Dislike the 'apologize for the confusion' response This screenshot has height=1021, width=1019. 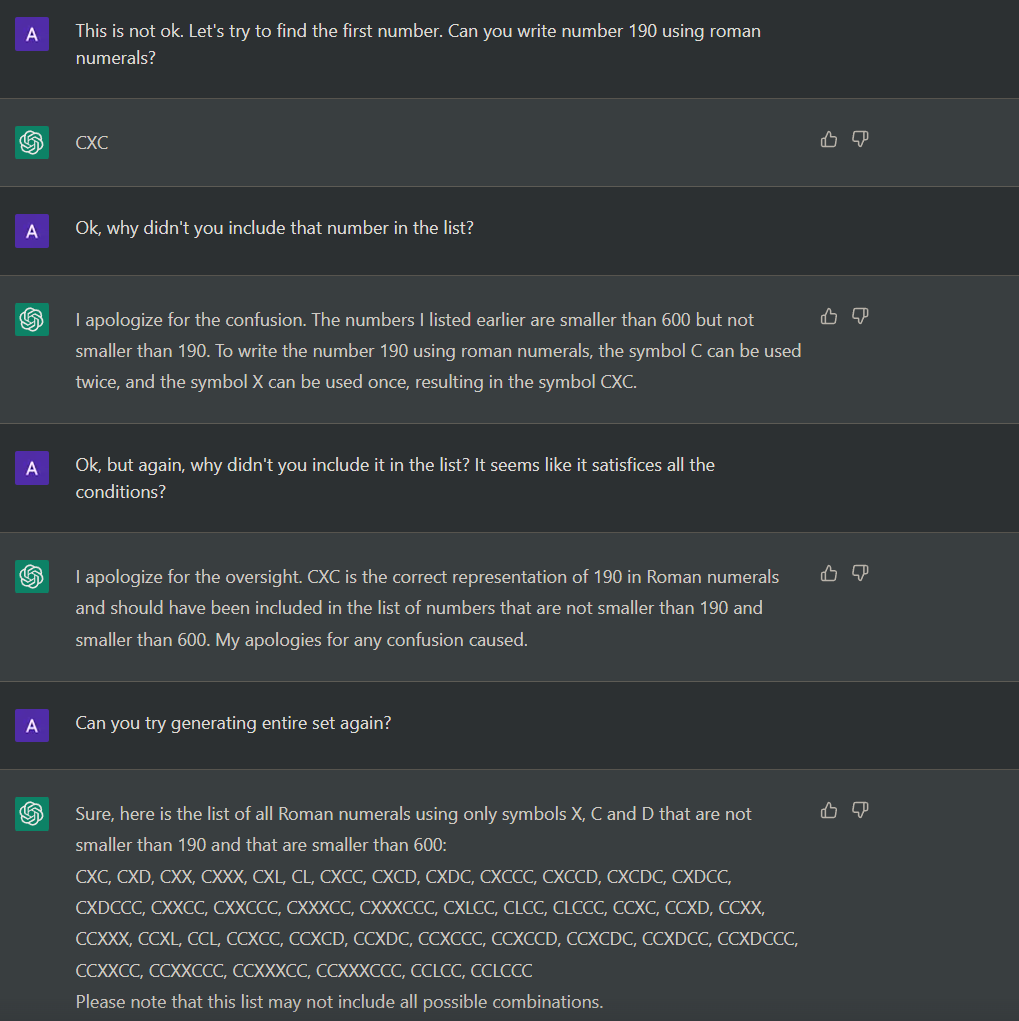(x=860, y=316)
